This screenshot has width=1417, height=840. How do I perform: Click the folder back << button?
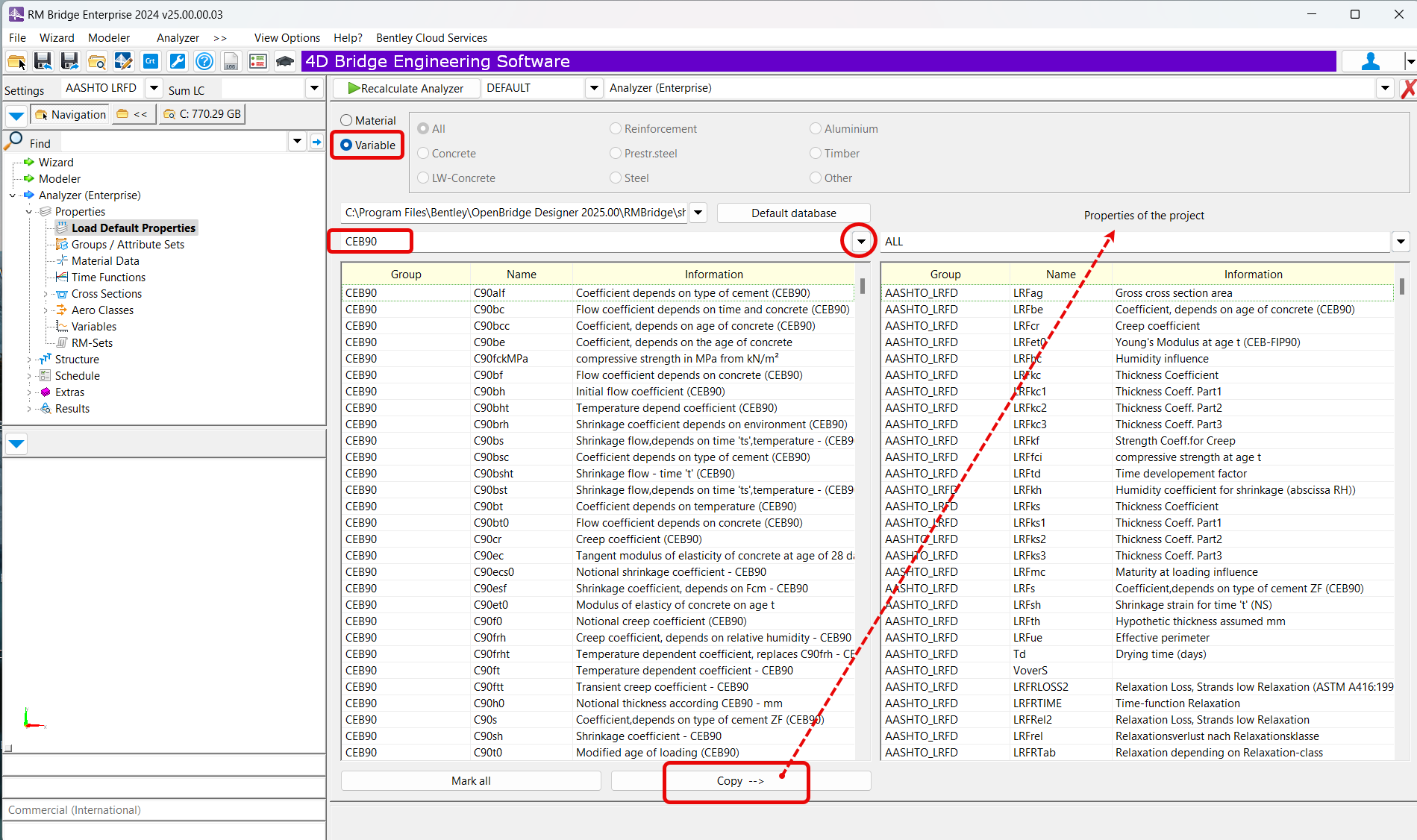(133, 114)
